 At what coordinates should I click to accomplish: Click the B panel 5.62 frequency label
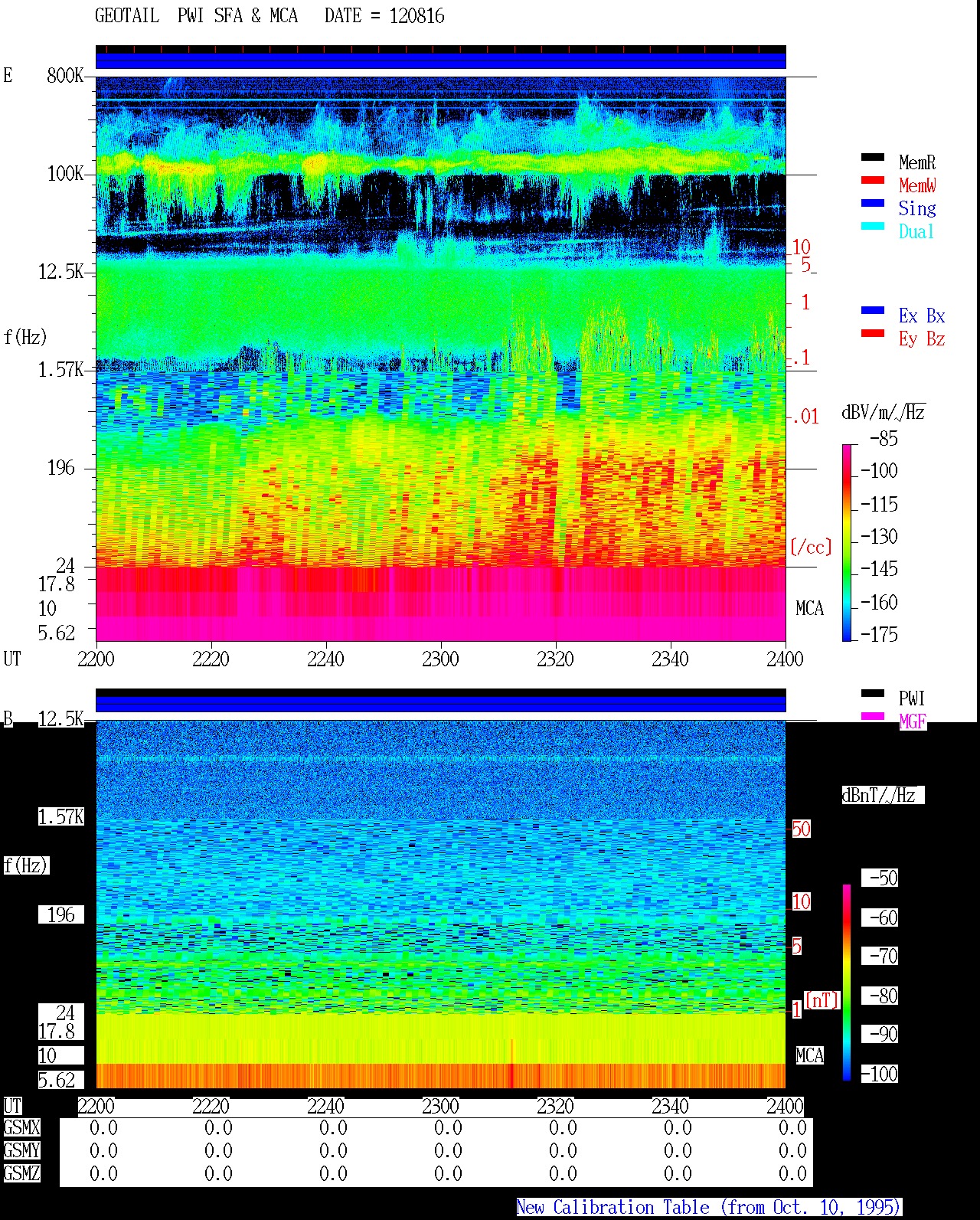click(57, 1080)
